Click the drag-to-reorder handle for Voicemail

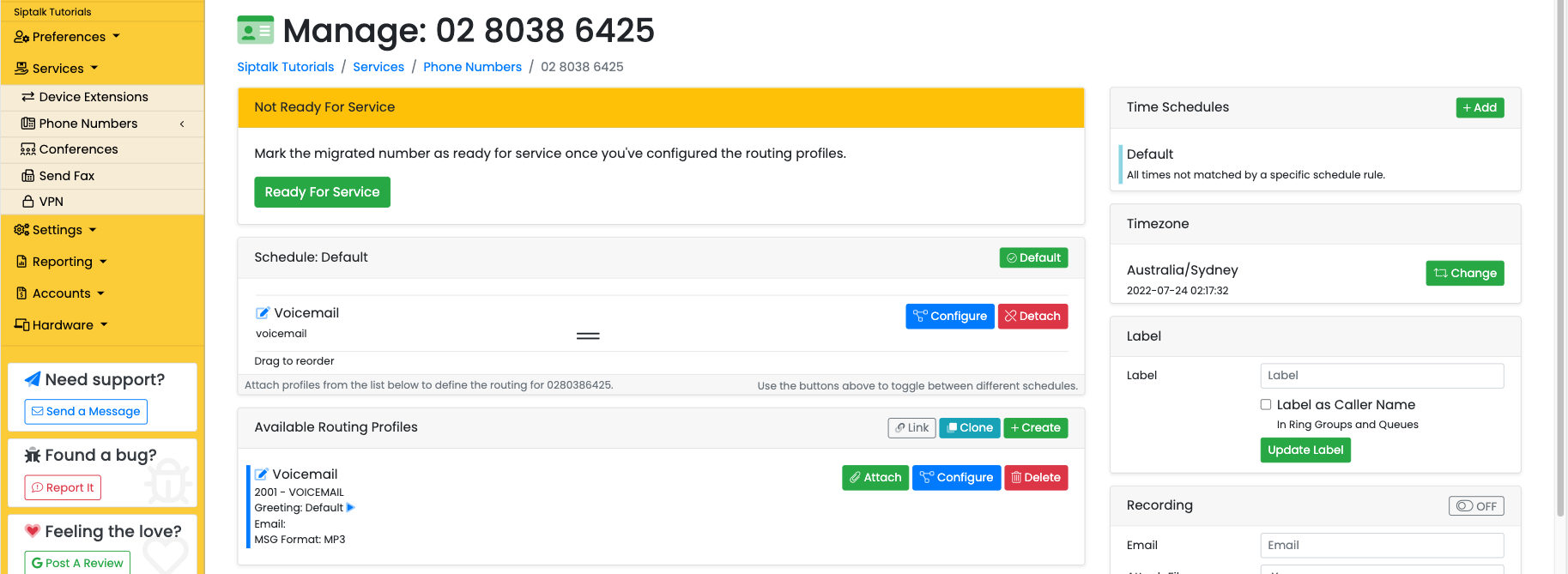588,335
